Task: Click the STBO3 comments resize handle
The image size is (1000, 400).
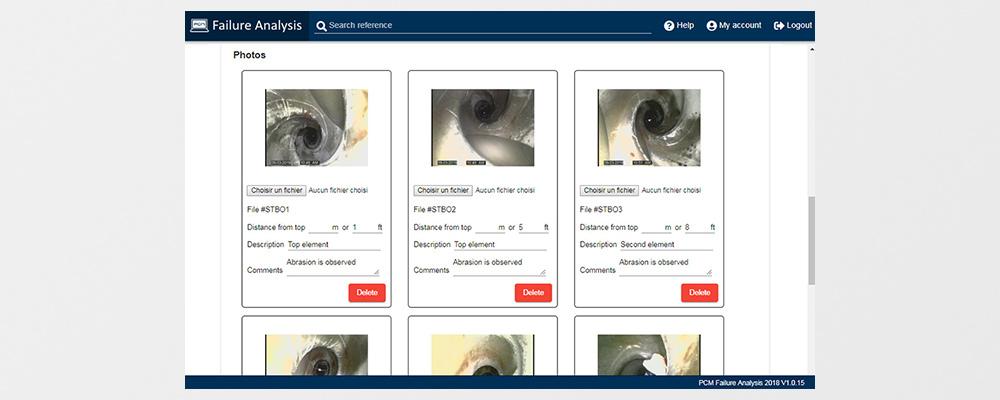Action: [x=709, y=272]
